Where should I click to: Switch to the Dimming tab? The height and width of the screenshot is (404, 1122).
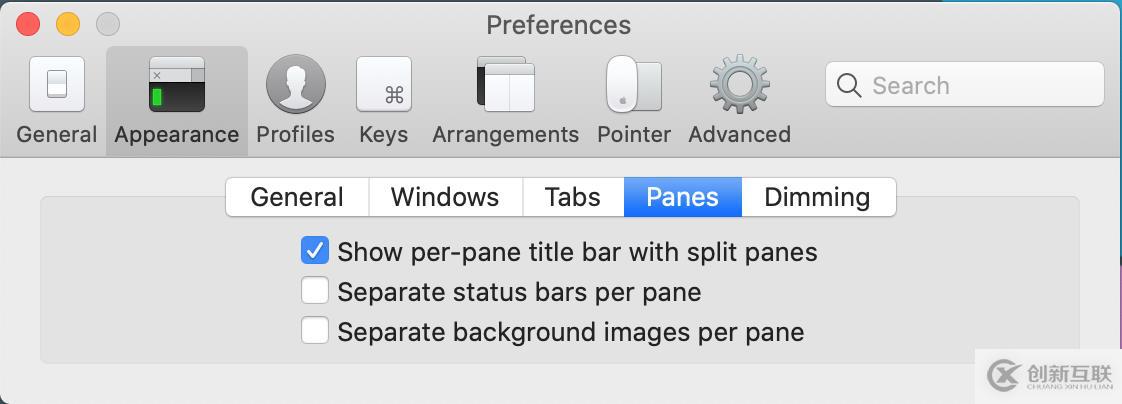coord(817,197)
